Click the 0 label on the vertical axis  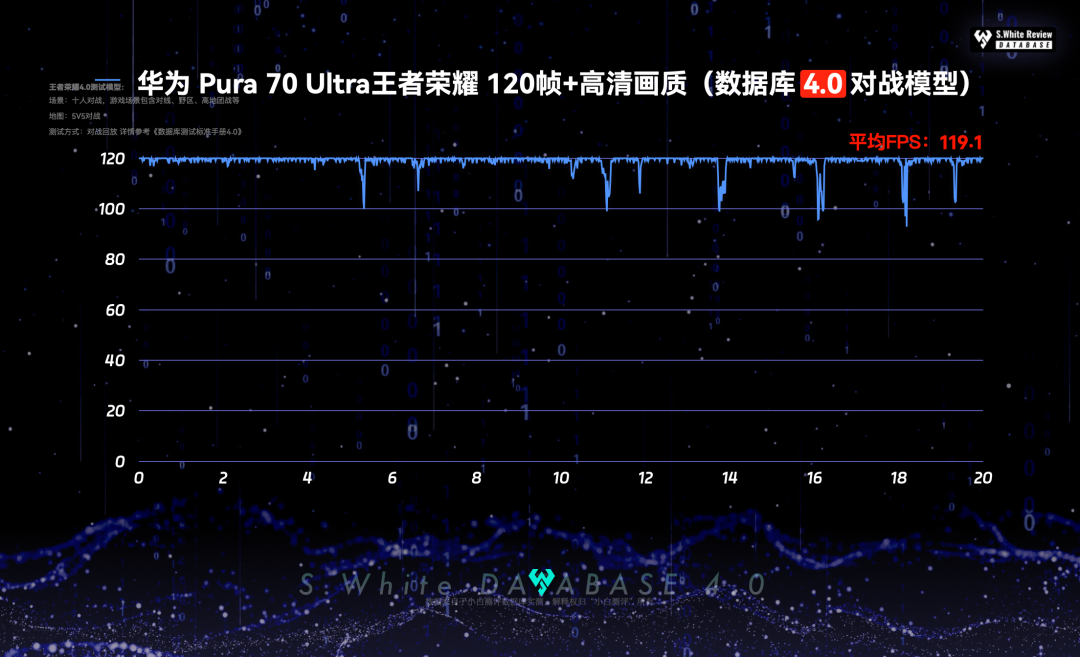[120, 462]
